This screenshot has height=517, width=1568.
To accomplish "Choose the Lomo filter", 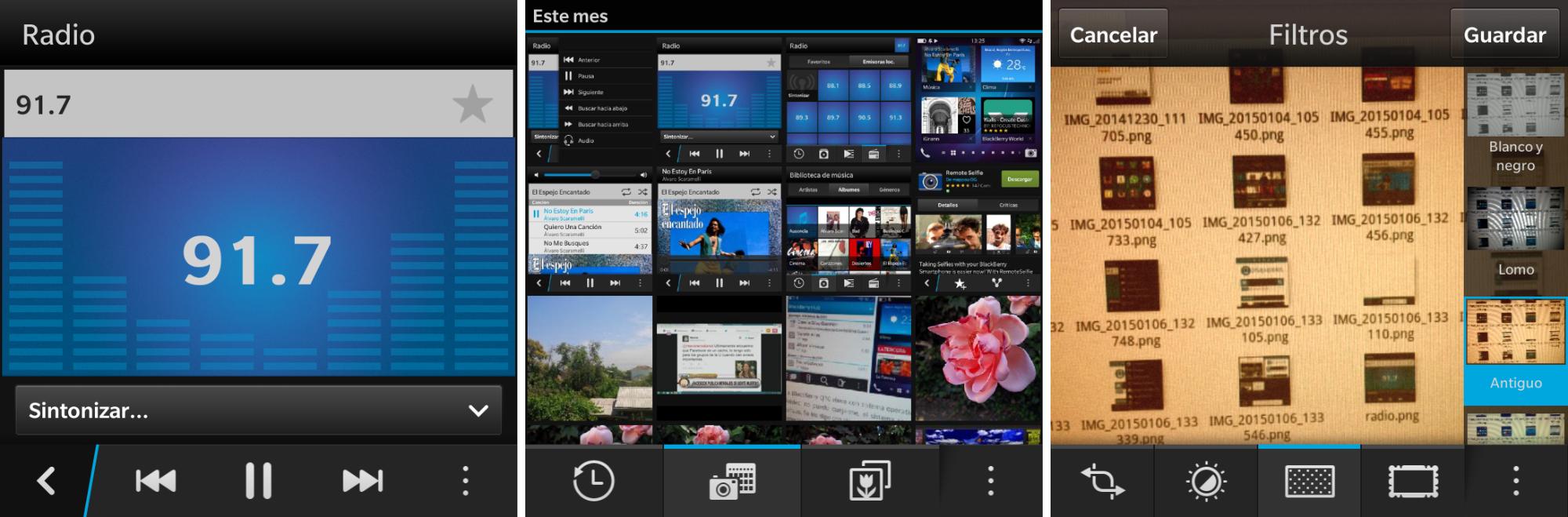I will pyautogui.click(x=1515, y=235).
